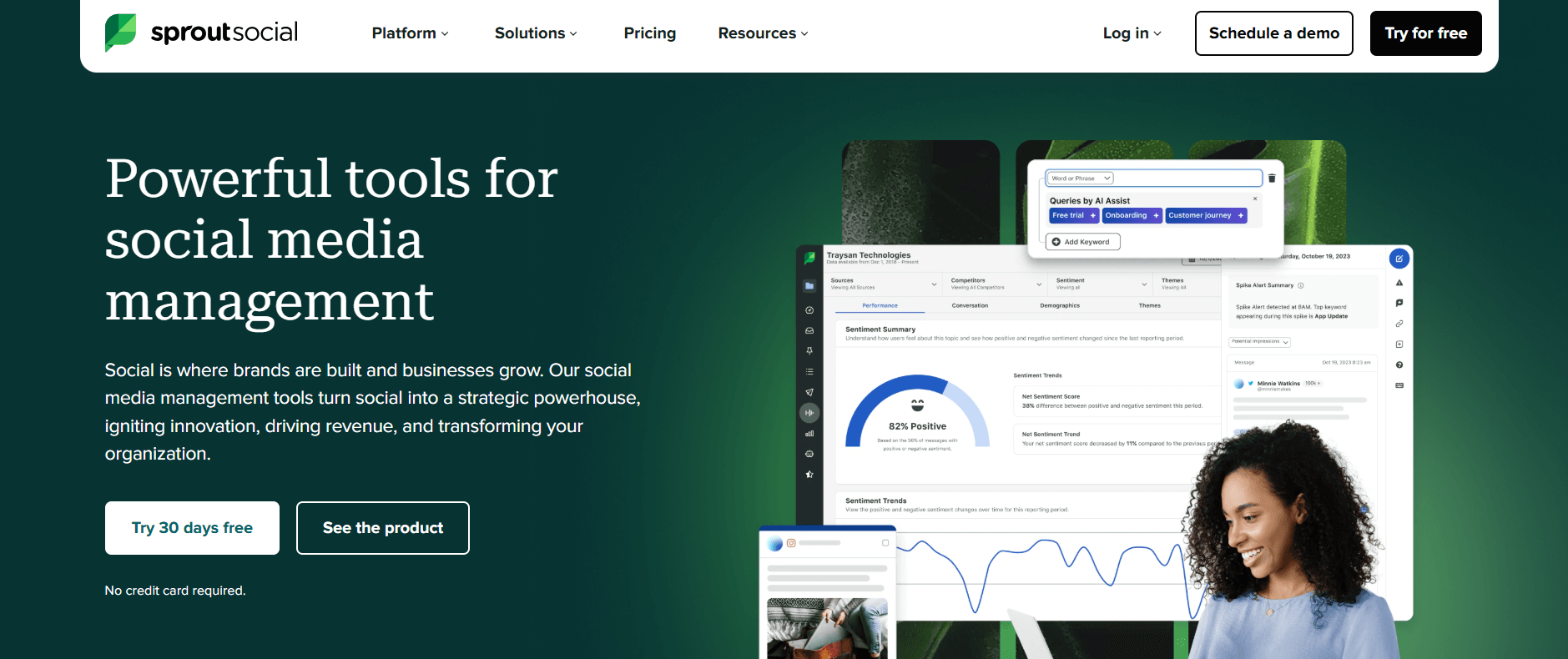This screenshot has height=659, width=1568.
Task: Click the bot icon in dashboard sidebar
Action: click(x=809, y=454)
